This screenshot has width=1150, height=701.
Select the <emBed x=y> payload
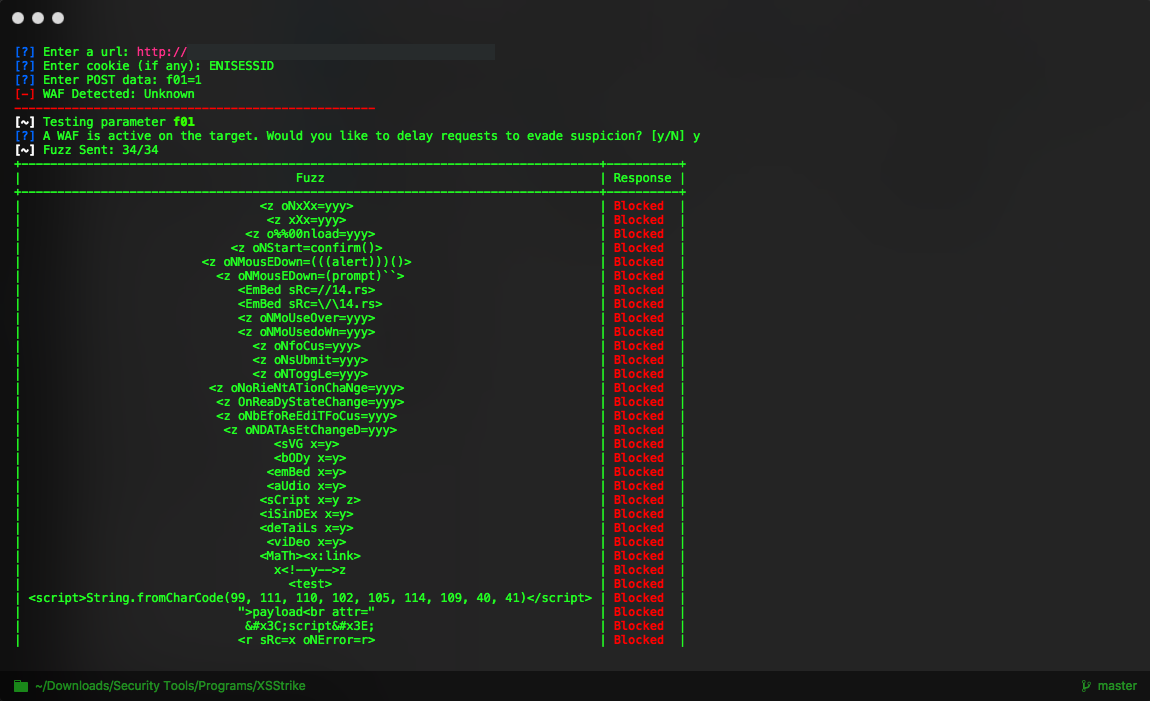click(x=306, y=471)
